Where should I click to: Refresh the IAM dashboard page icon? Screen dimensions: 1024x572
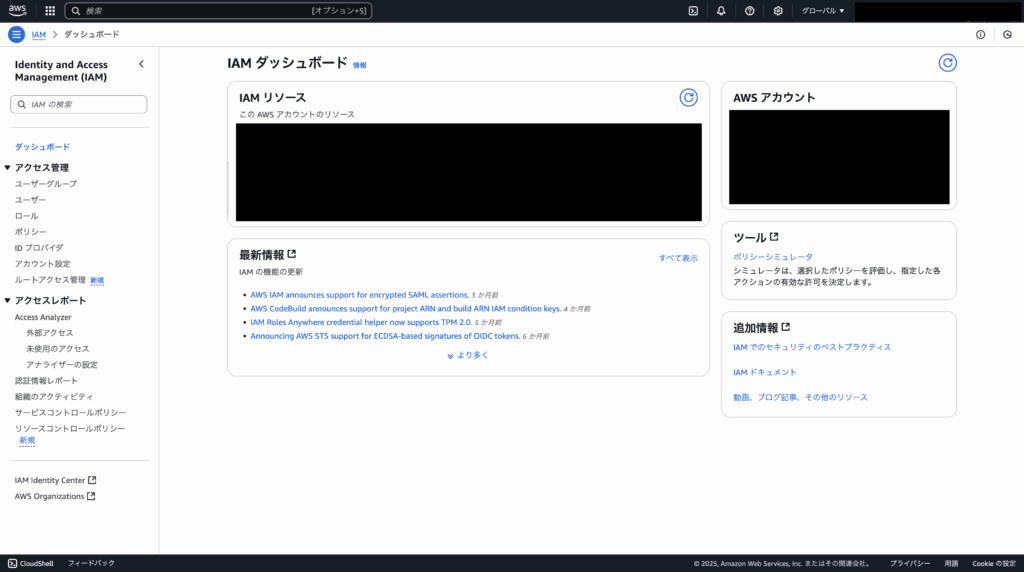[x=948, y=63]
